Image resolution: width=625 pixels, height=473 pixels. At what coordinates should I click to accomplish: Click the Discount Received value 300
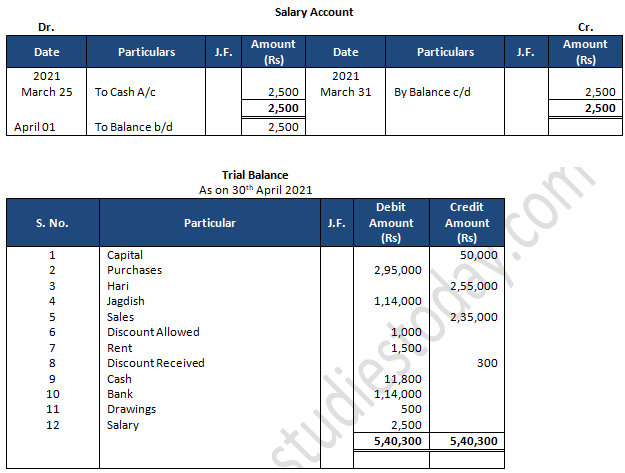pyautogui.click(x=487, y=363)
